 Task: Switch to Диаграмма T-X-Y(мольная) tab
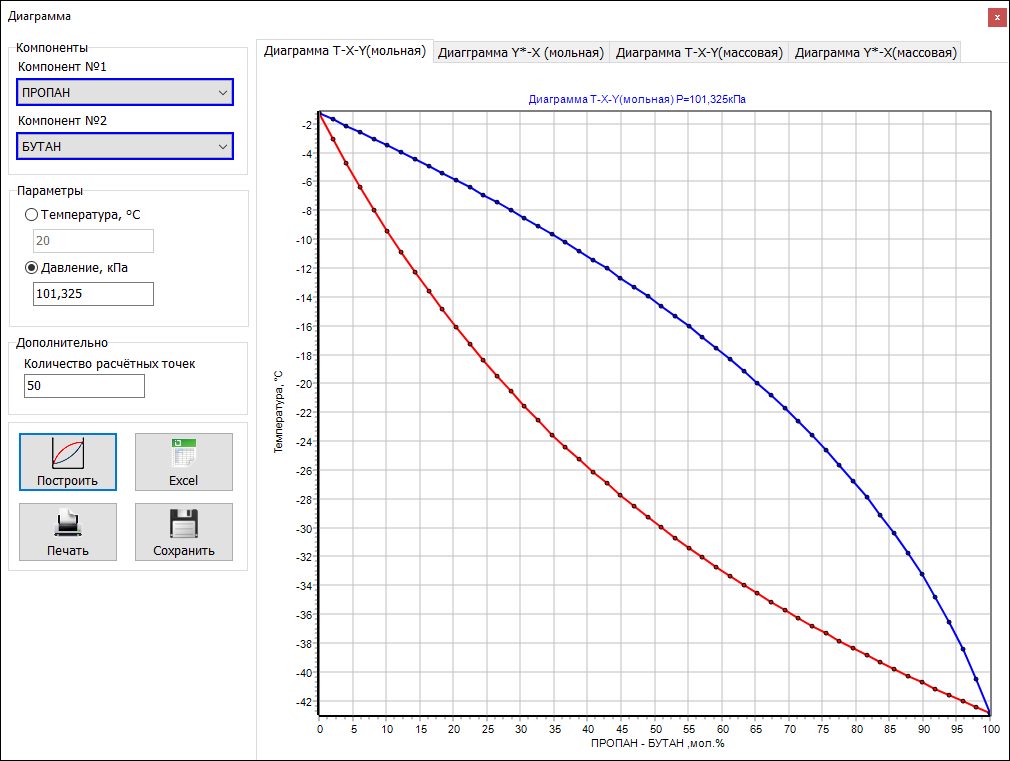pyautogui.click(x=345, y=51)
